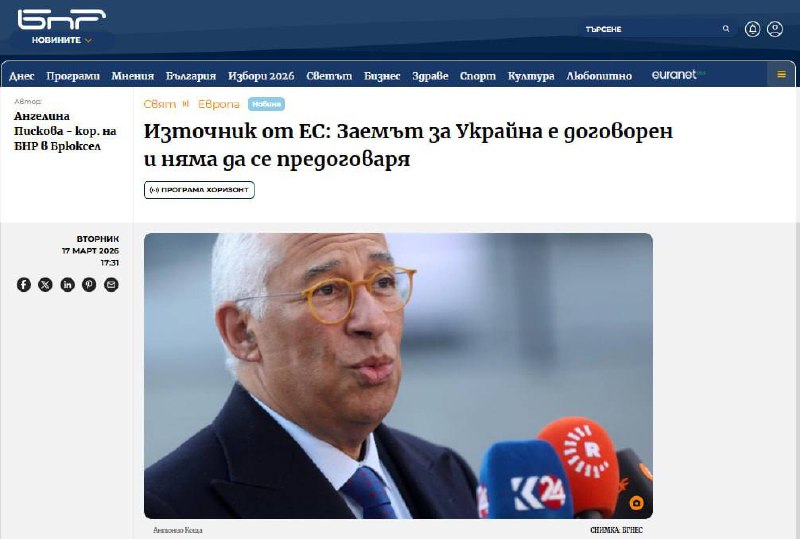The height and width of the screenshot is (539, 800).
Task: Share the article on X
Action: tap(45, 285)
